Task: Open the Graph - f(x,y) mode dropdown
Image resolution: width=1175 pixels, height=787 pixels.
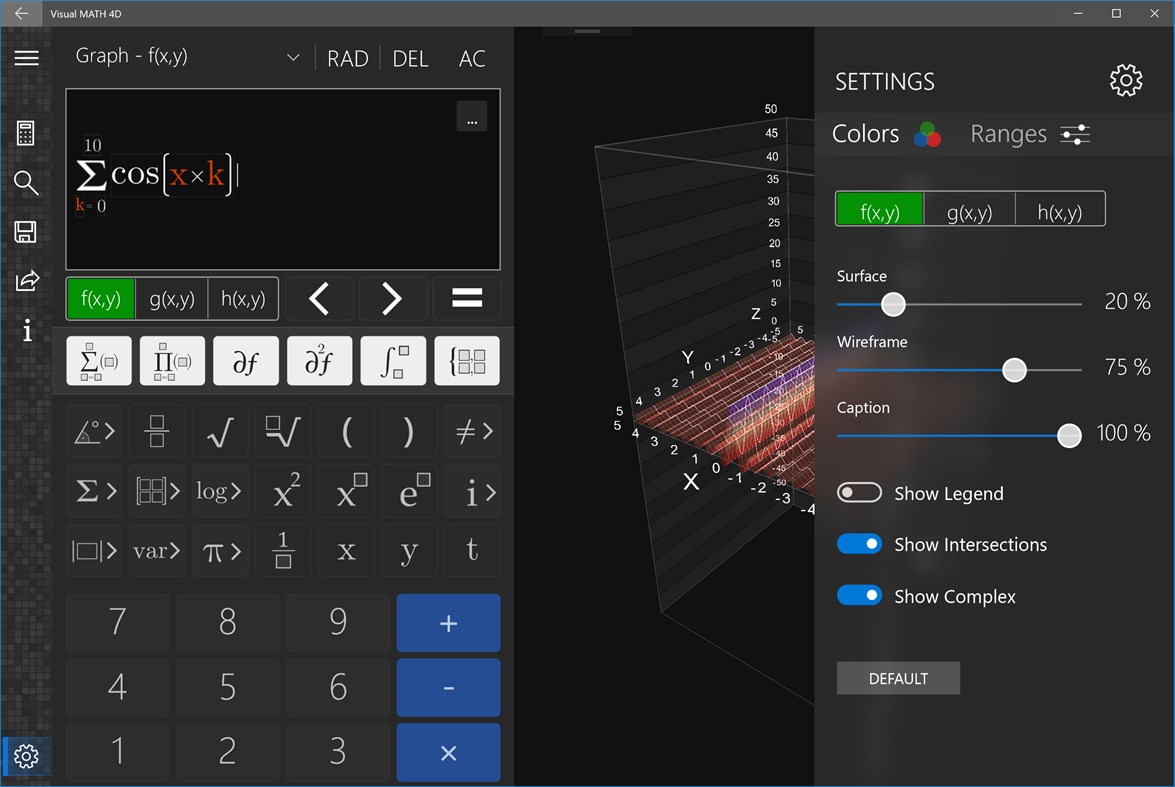Action: 187,56
